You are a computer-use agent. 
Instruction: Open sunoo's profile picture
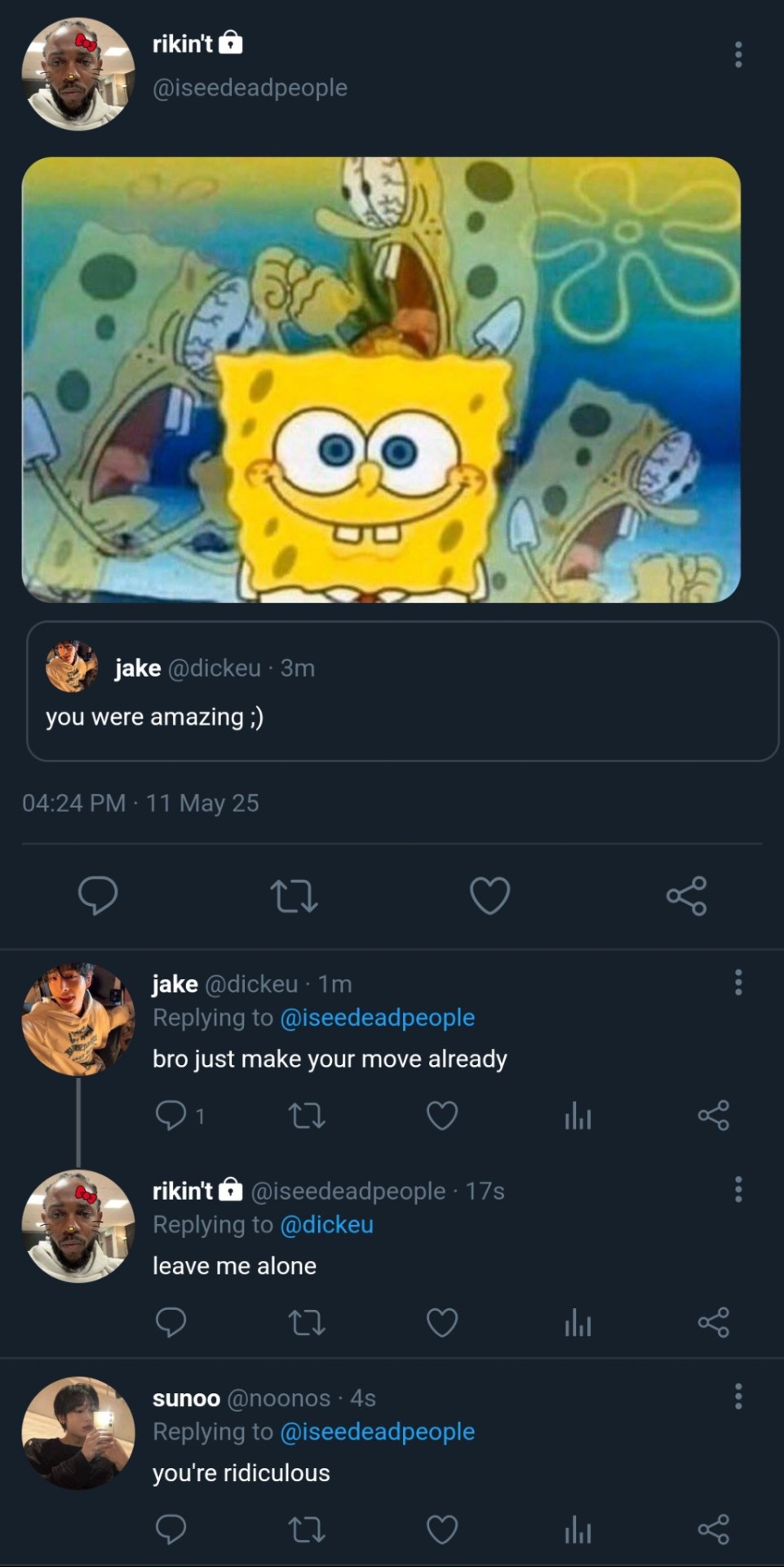click(78, 1433)
